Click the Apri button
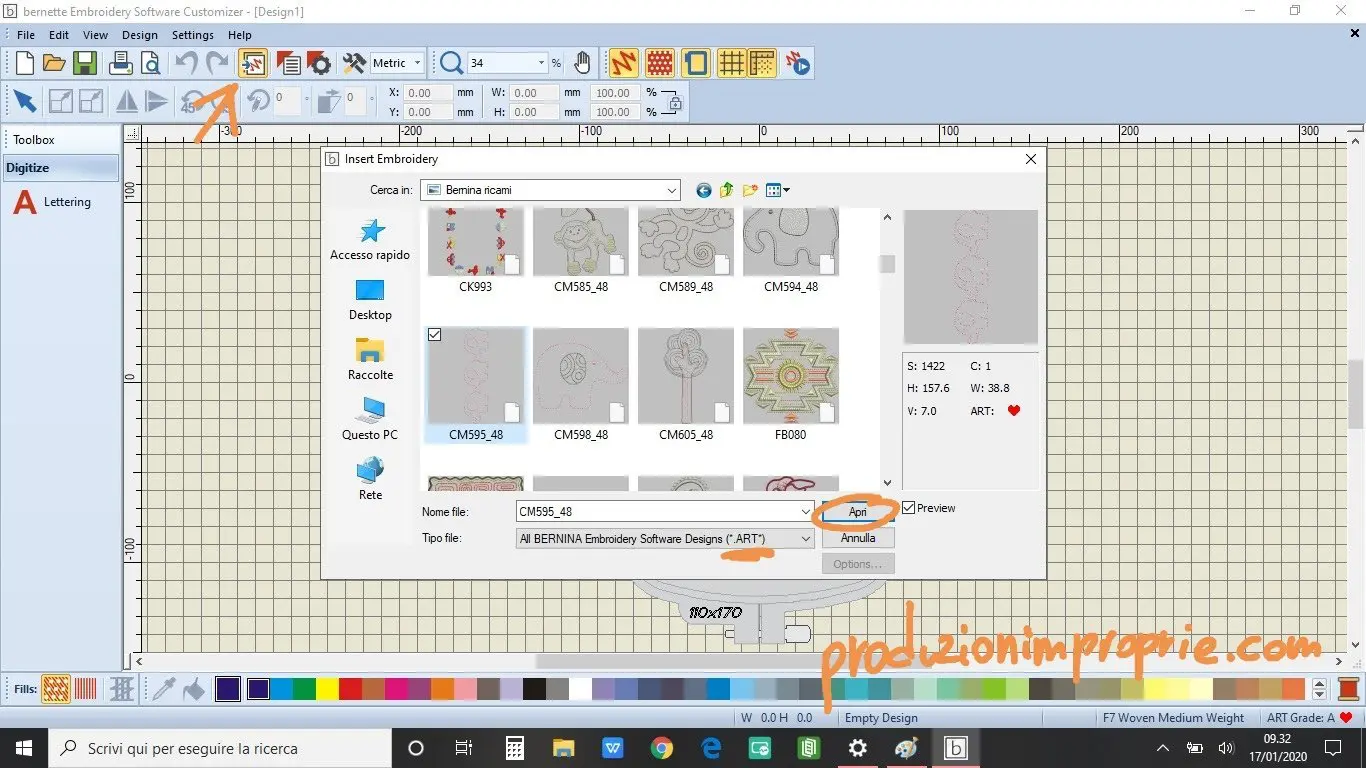The height and width of the screenshot is (768, 1366). [x=858, y=512]
